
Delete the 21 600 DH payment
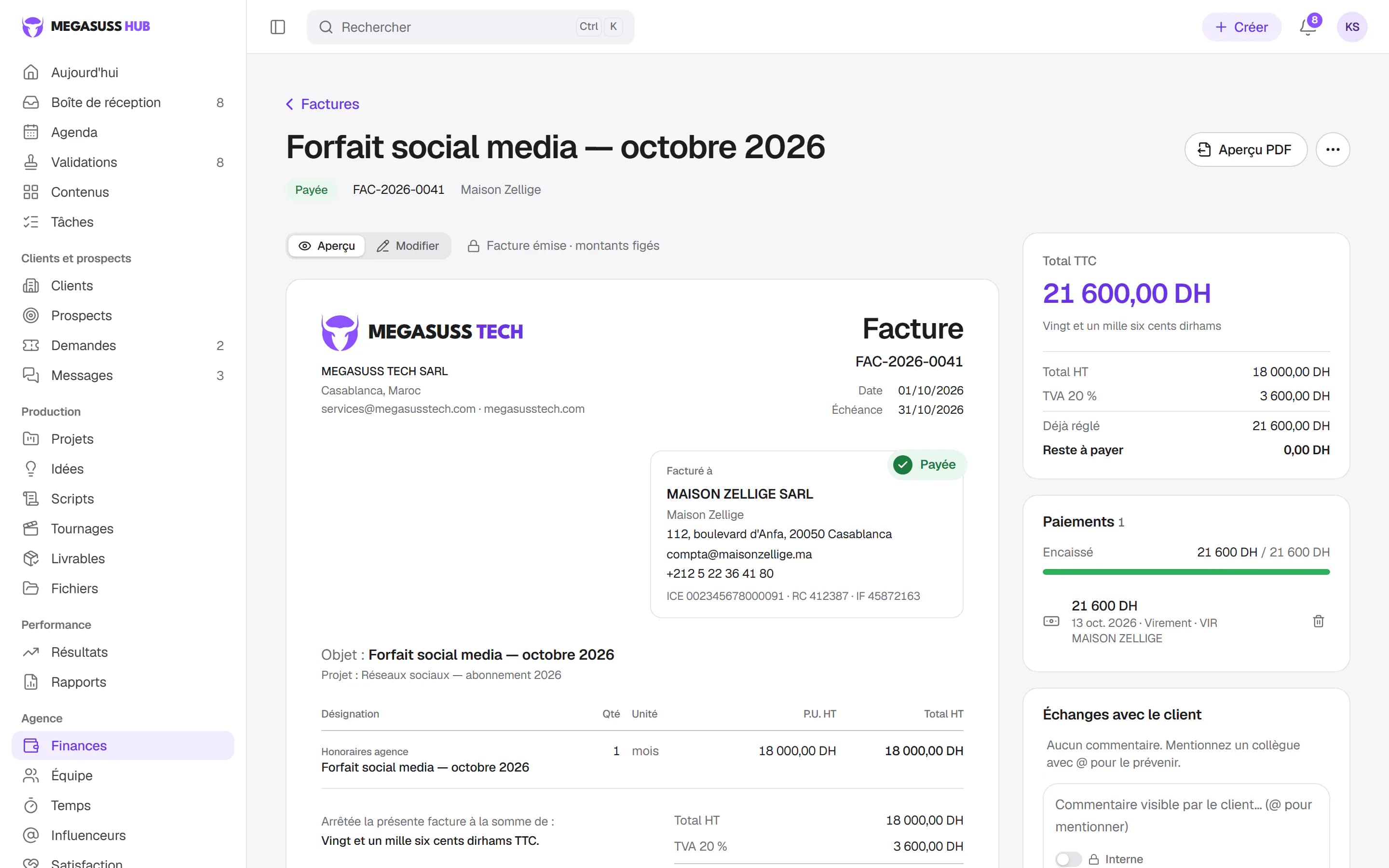1319,621
